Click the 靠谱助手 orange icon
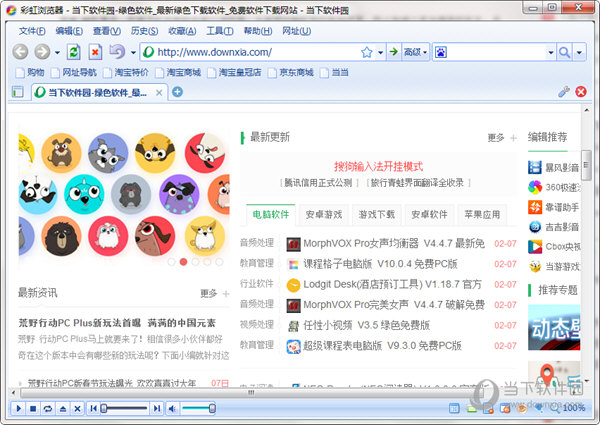The image size is (600, 425). point(535,207)
